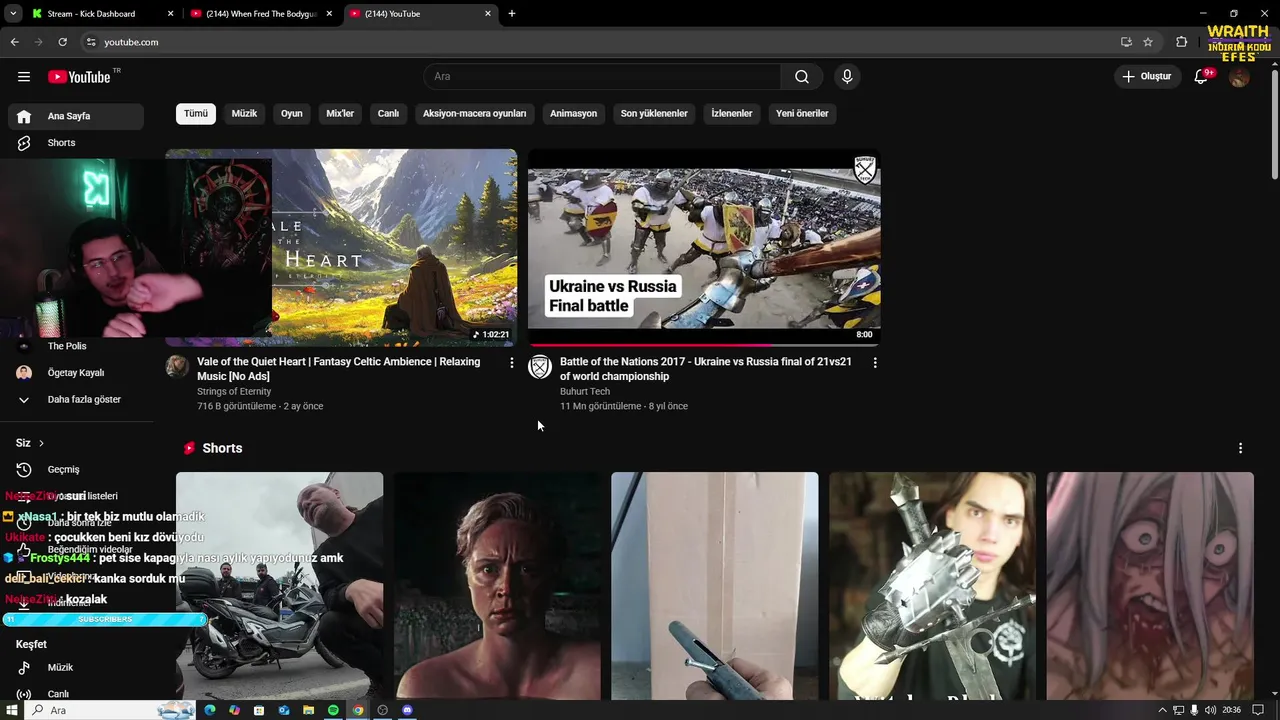Image resolution: width=1280 pixels, height=720 pixels.
Task: Open the notifications bell
Action: coord(1202,77)
